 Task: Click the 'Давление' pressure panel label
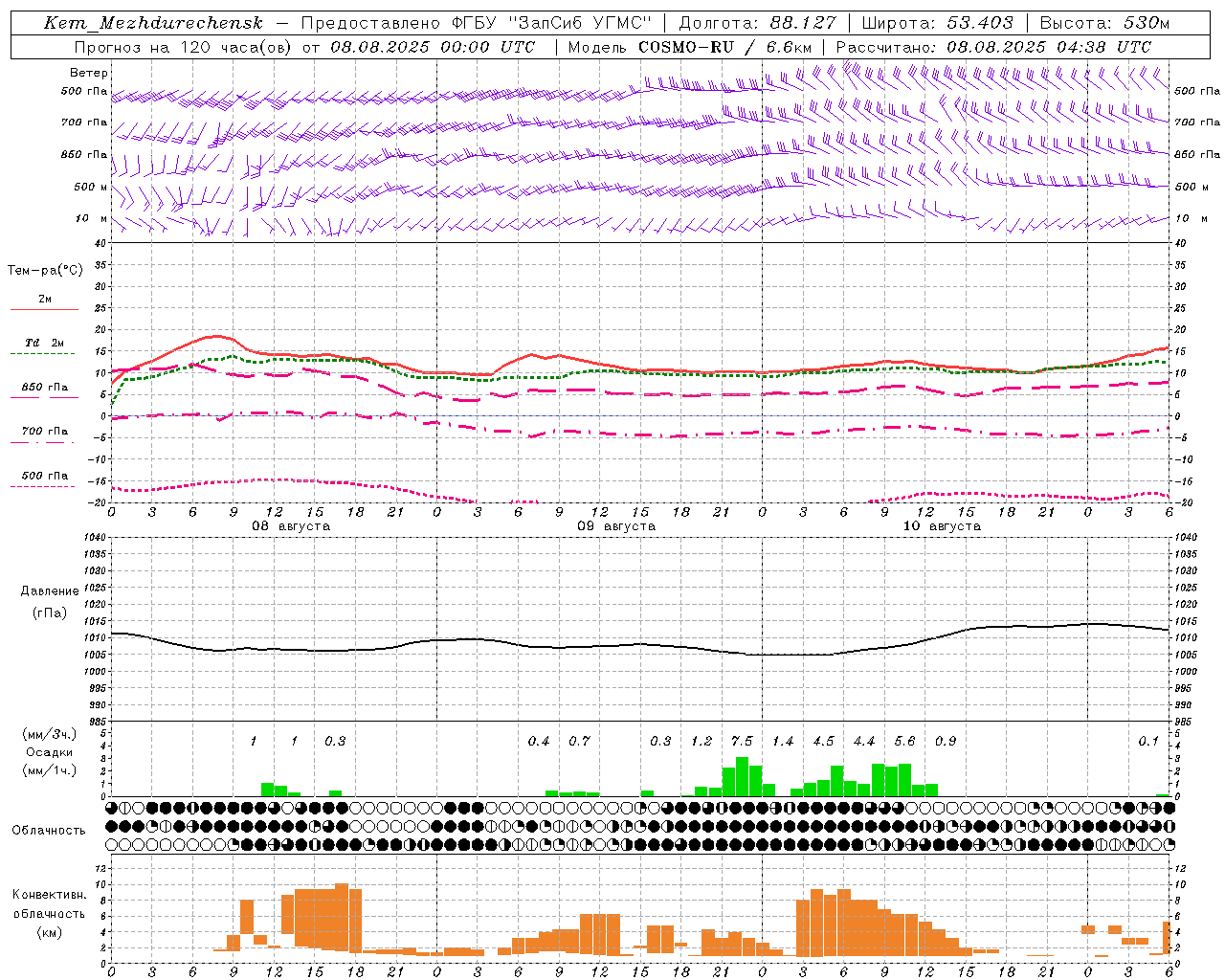[50, 590]
